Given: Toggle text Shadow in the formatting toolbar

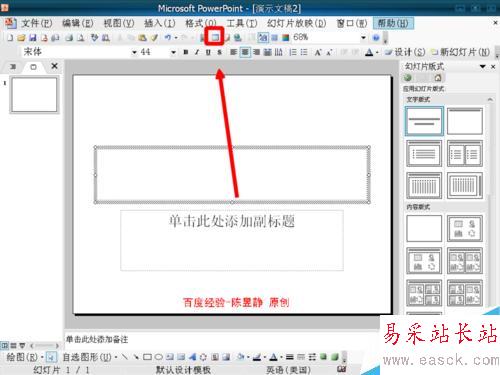Looking at the screenshot, I should click(219, 52).
